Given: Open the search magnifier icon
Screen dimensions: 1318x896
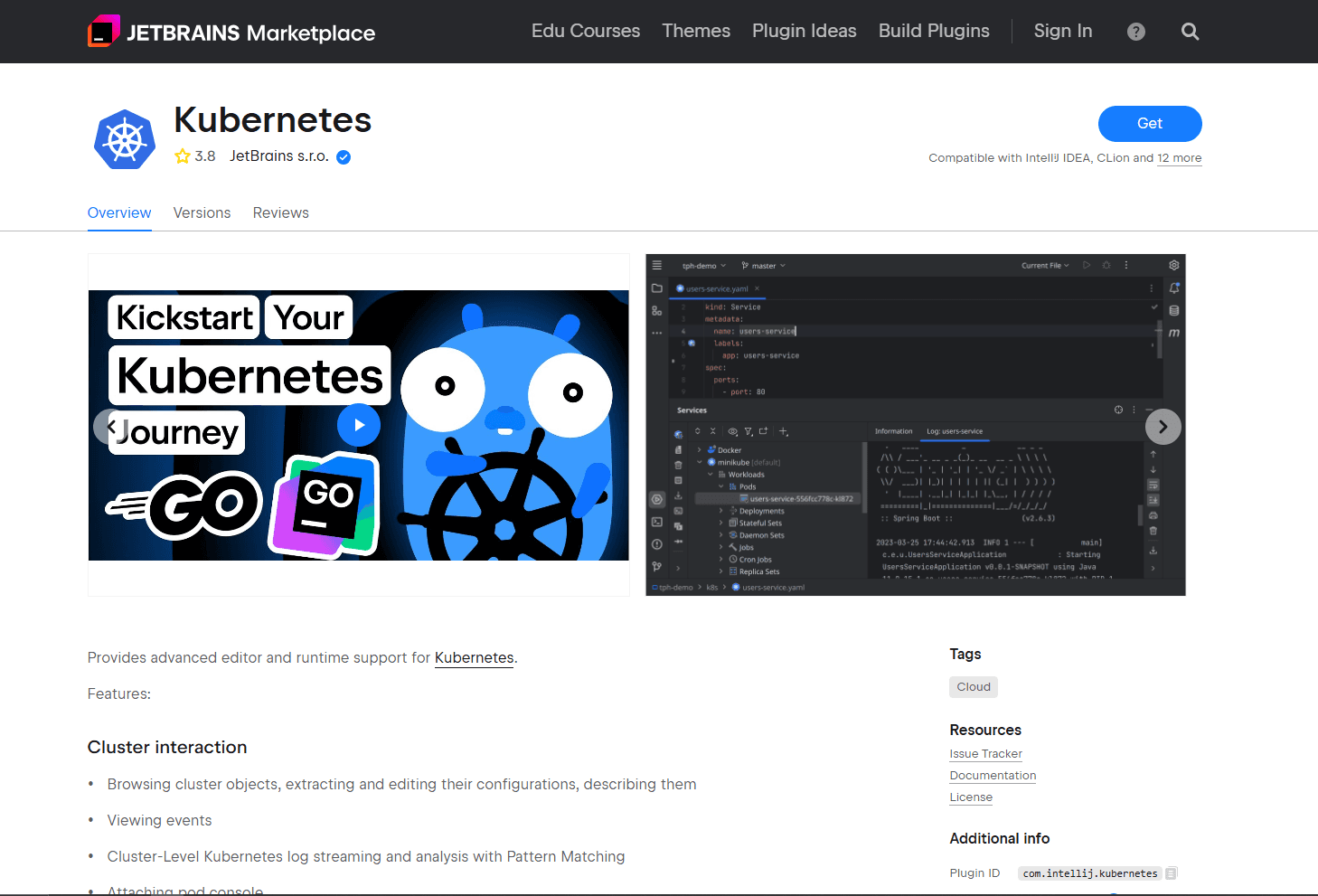Looking at the screenshot, I should pos(1191,32).
